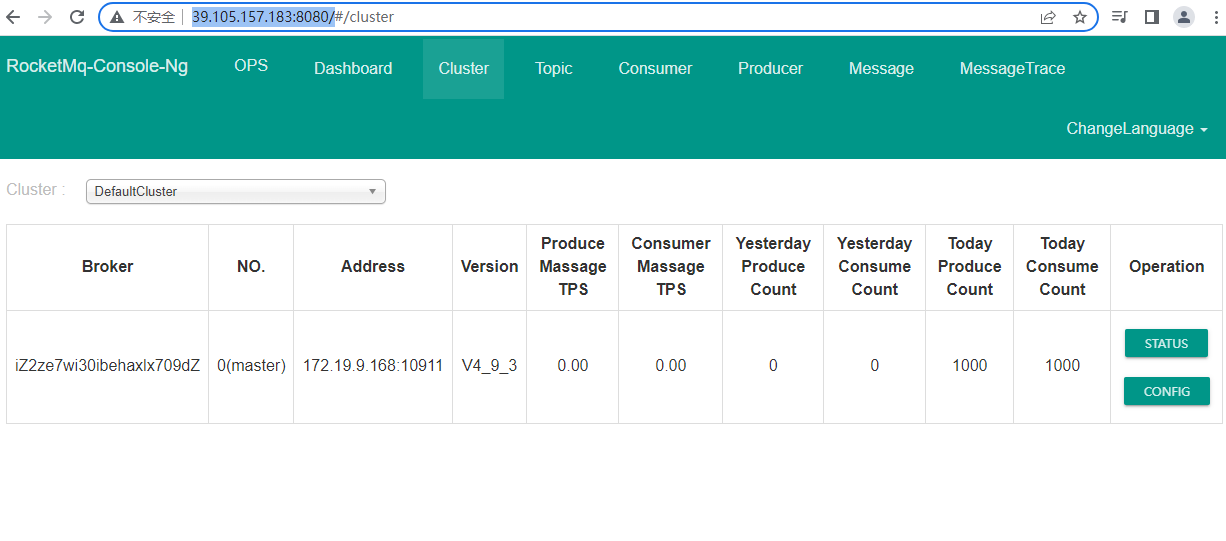Click the Version column header
This screenshot has height=541, width=1226.
coord(490,266)
